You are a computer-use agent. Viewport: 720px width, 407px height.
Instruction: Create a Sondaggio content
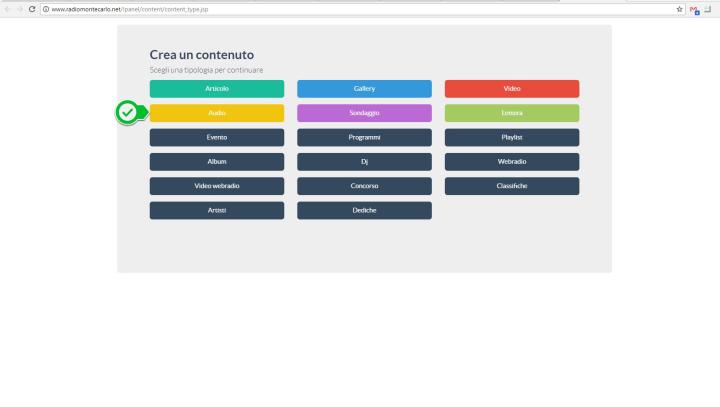pyautogui.click(x=364, y=113)
